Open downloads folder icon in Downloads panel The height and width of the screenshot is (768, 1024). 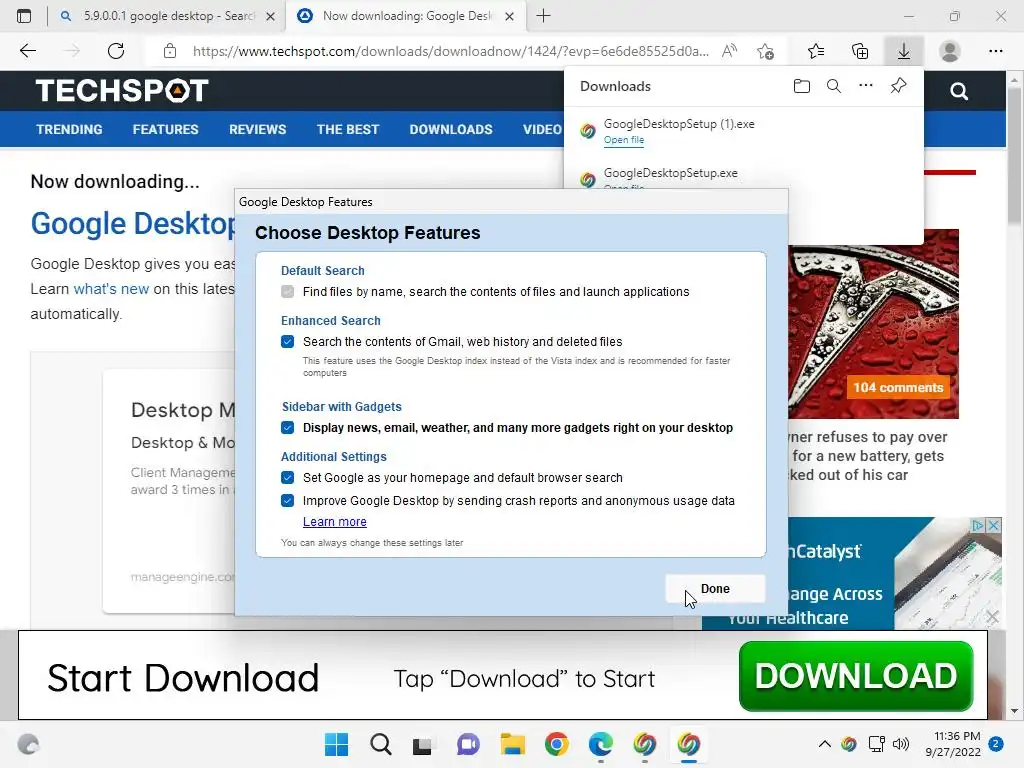coord(802,86)
